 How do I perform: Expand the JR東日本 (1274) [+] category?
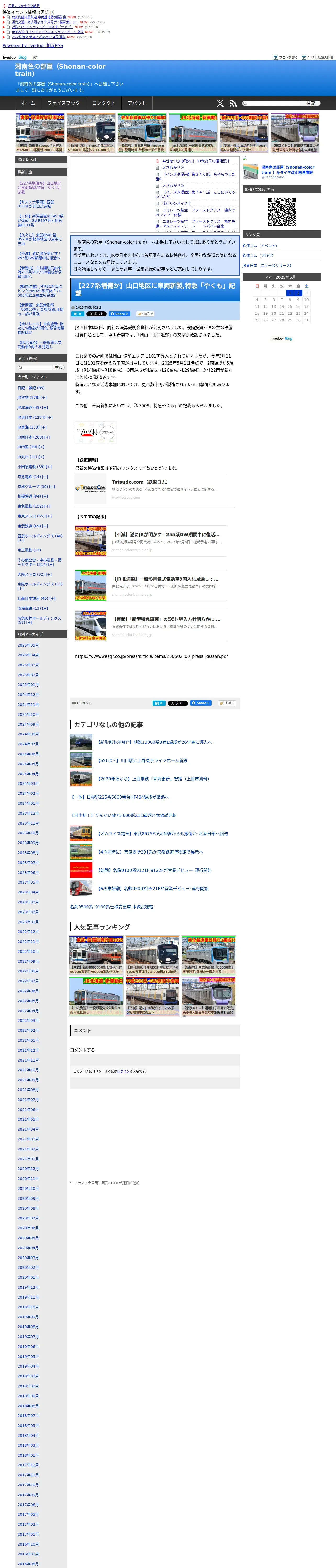[35, 418]
